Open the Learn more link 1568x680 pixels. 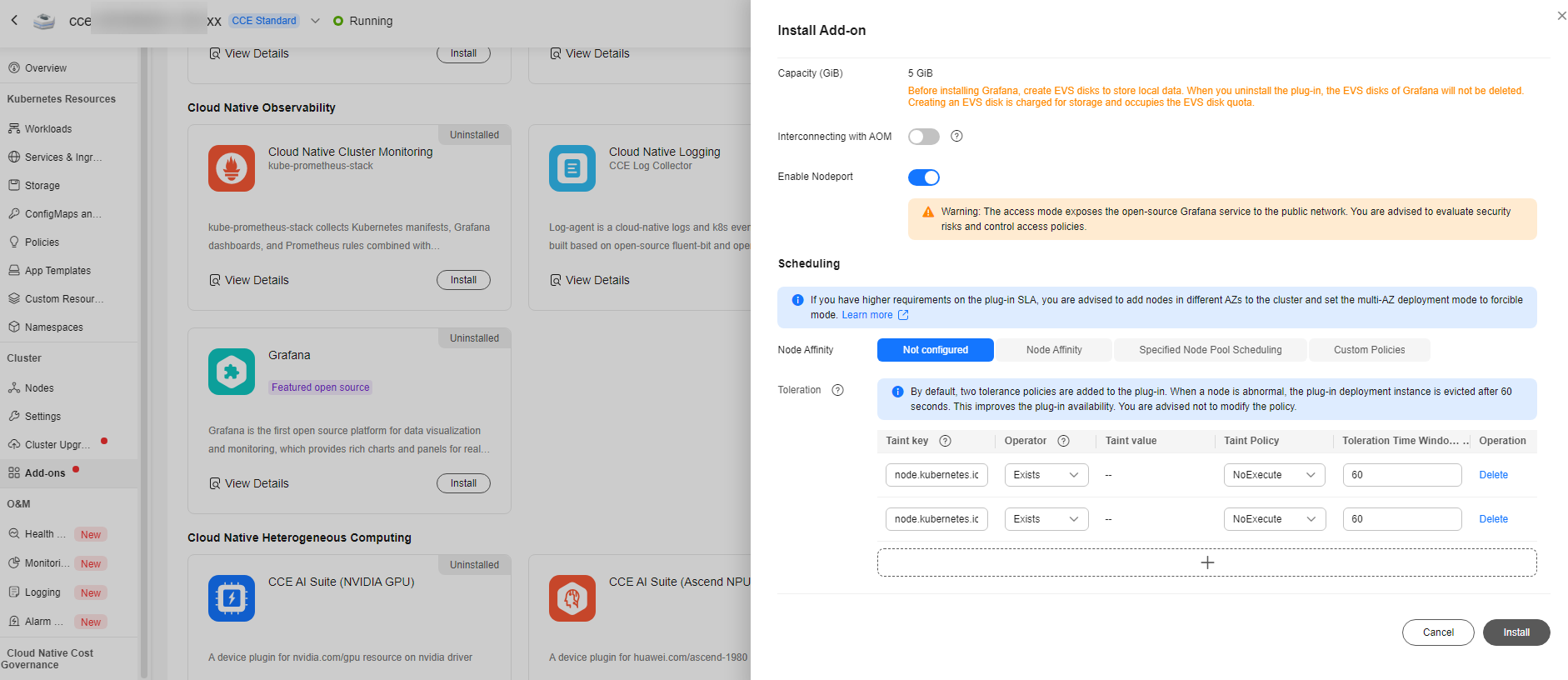[875, 315]
